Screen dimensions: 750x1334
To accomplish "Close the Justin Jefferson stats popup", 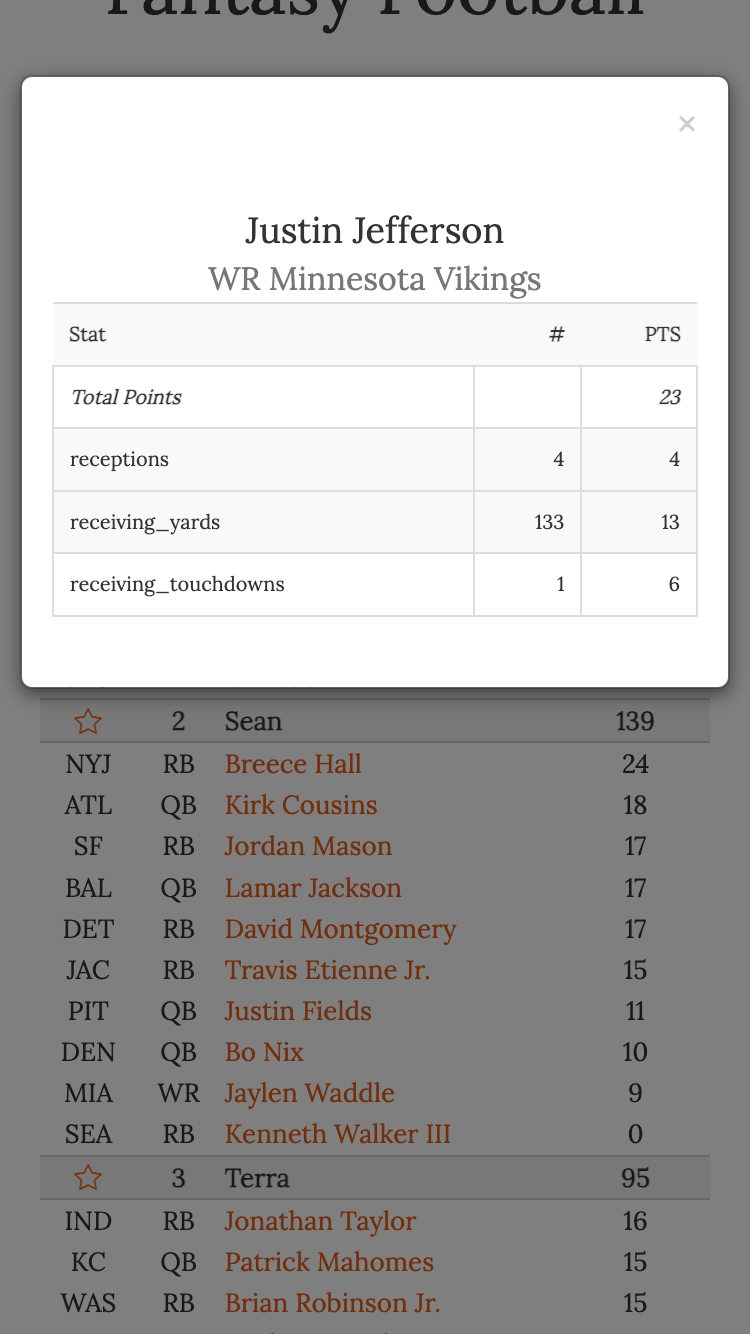I will (x=687, y=124).
